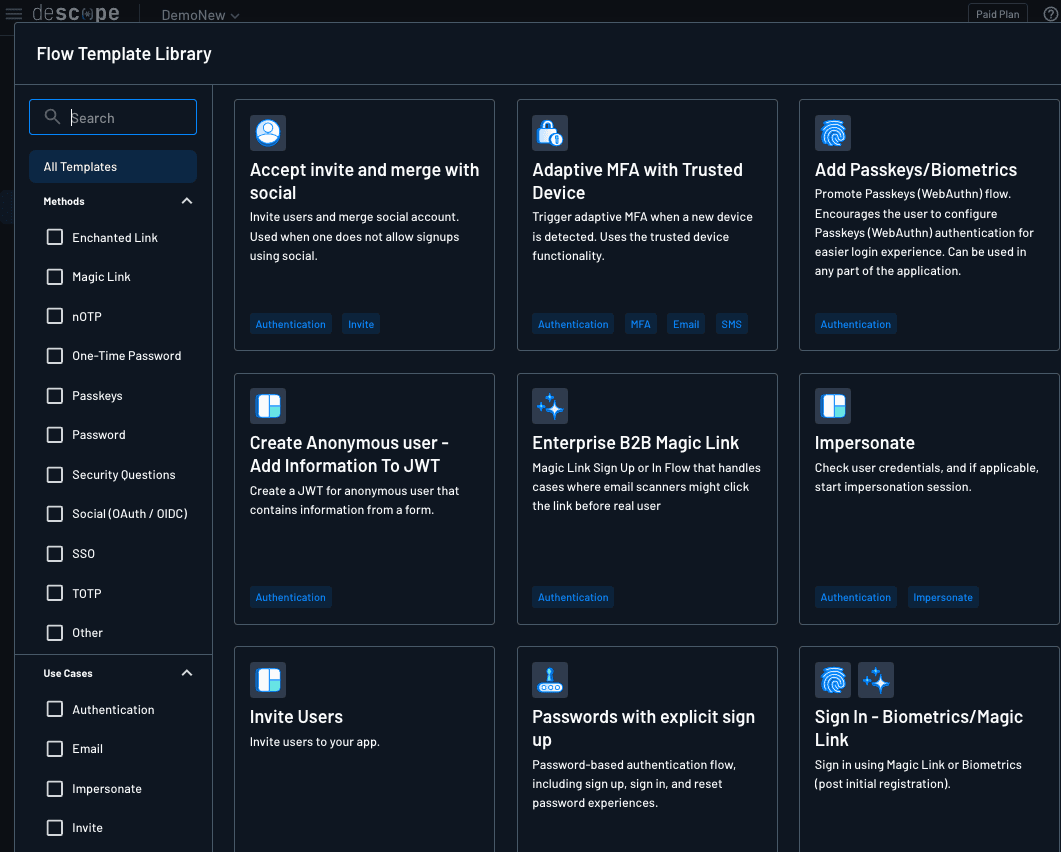Enable the Impersonate use case checkbox
1061x852 pixels.
[54, 788]
